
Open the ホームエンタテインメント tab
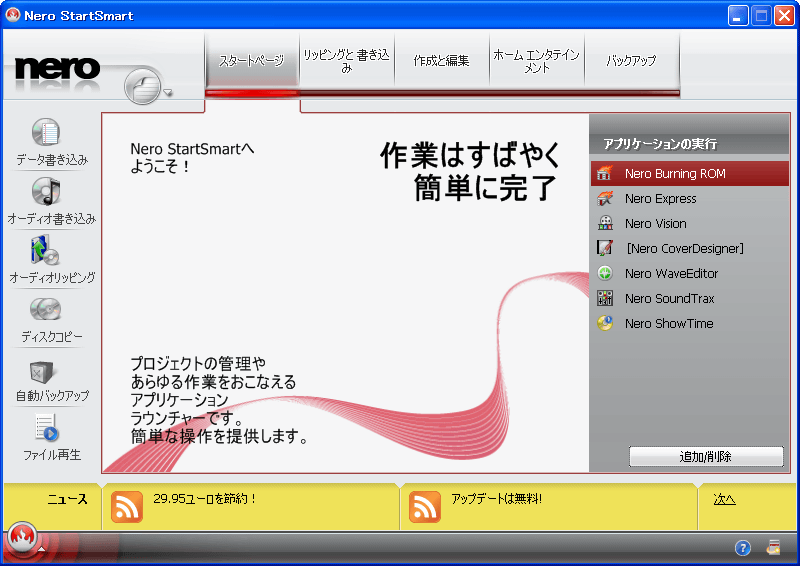pos(536,61)
